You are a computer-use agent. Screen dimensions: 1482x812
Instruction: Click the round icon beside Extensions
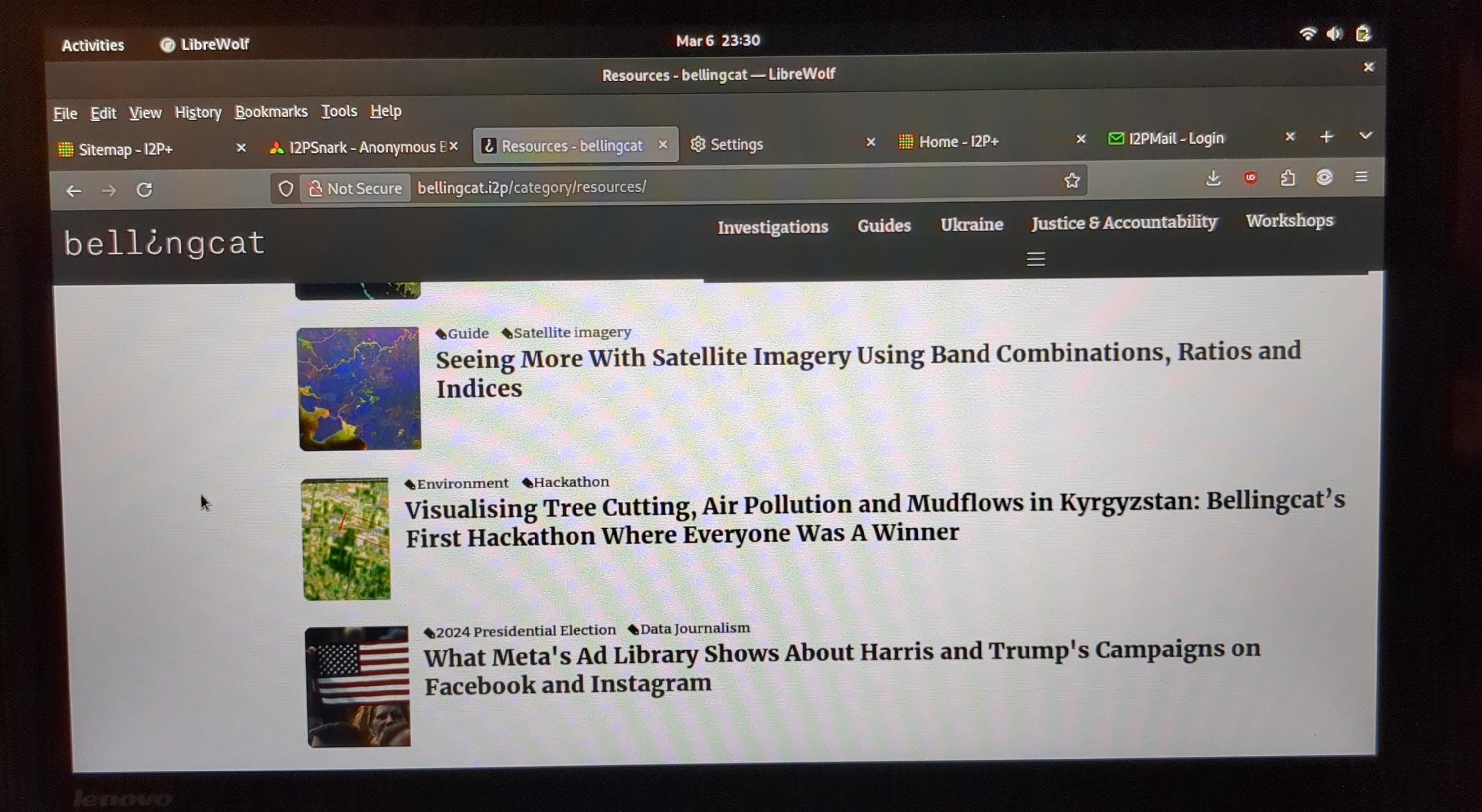(1324, 177)
